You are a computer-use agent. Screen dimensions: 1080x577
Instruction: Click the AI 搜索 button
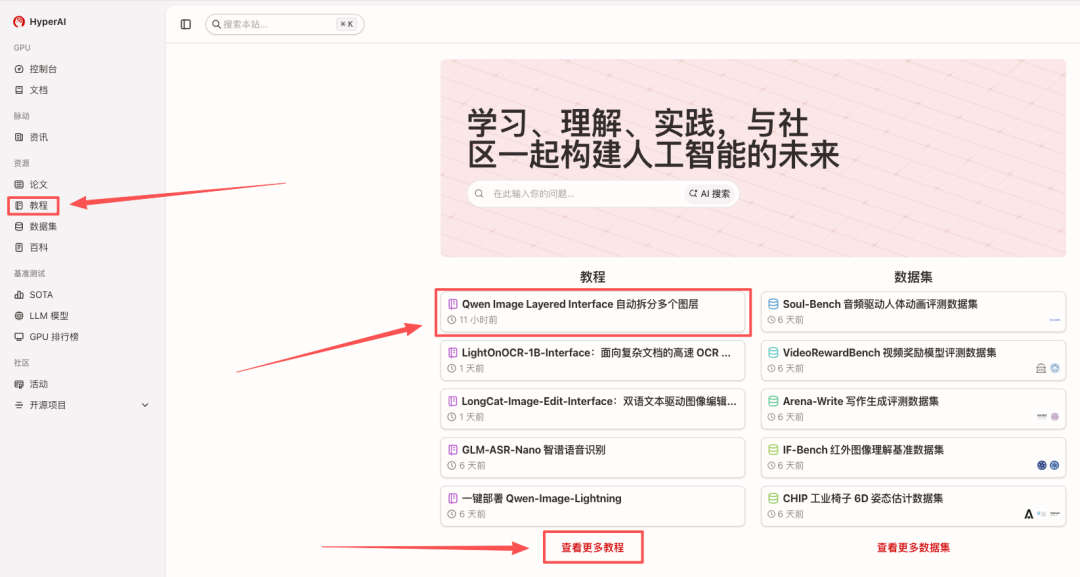[x=711, y=194]
